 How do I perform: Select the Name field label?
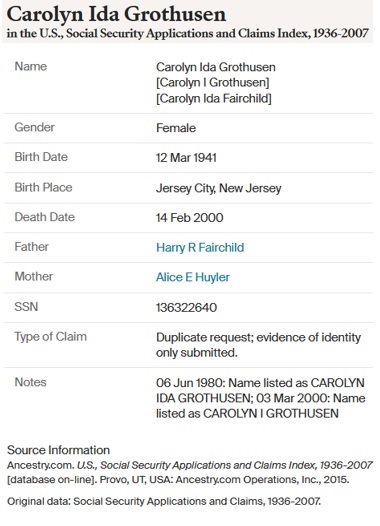31,66
